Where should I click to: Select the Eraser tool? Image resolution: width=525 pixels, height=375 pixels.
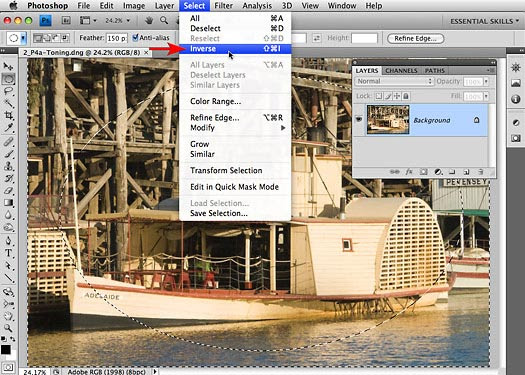8,191
